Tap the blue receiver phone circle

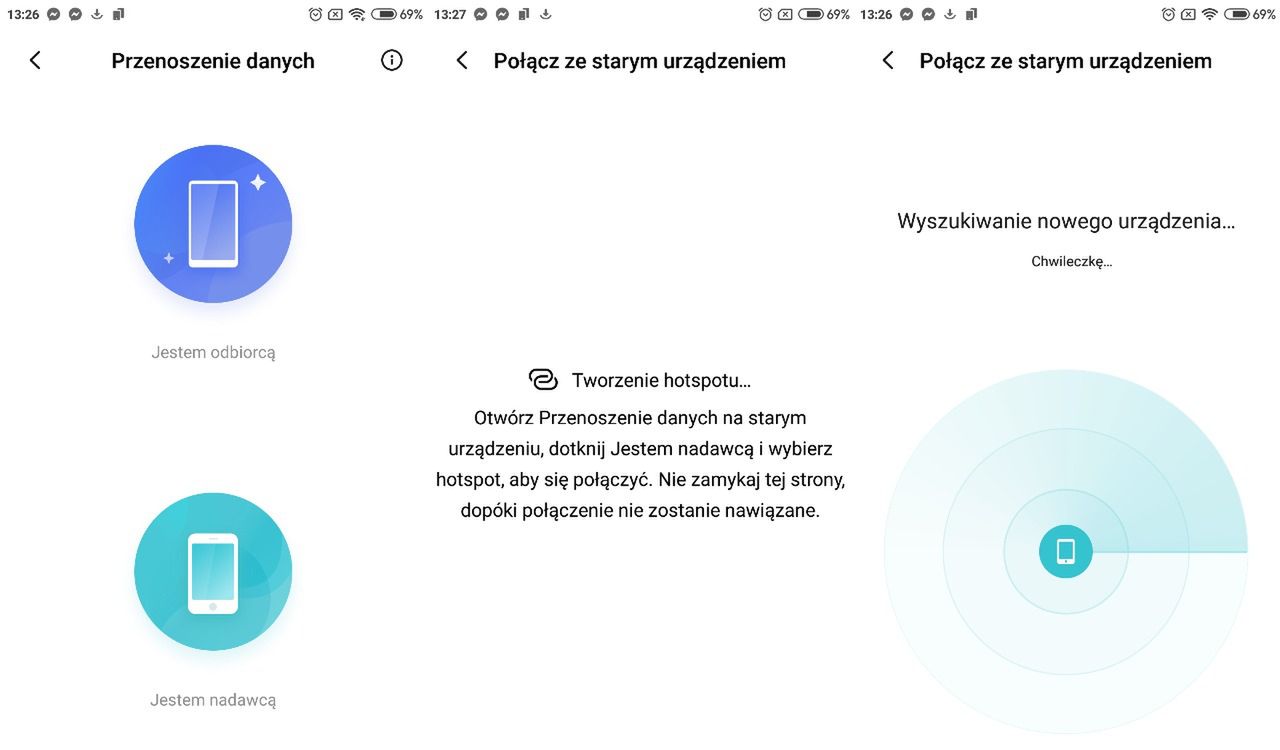pyautogui.click(x=213, y=224)
